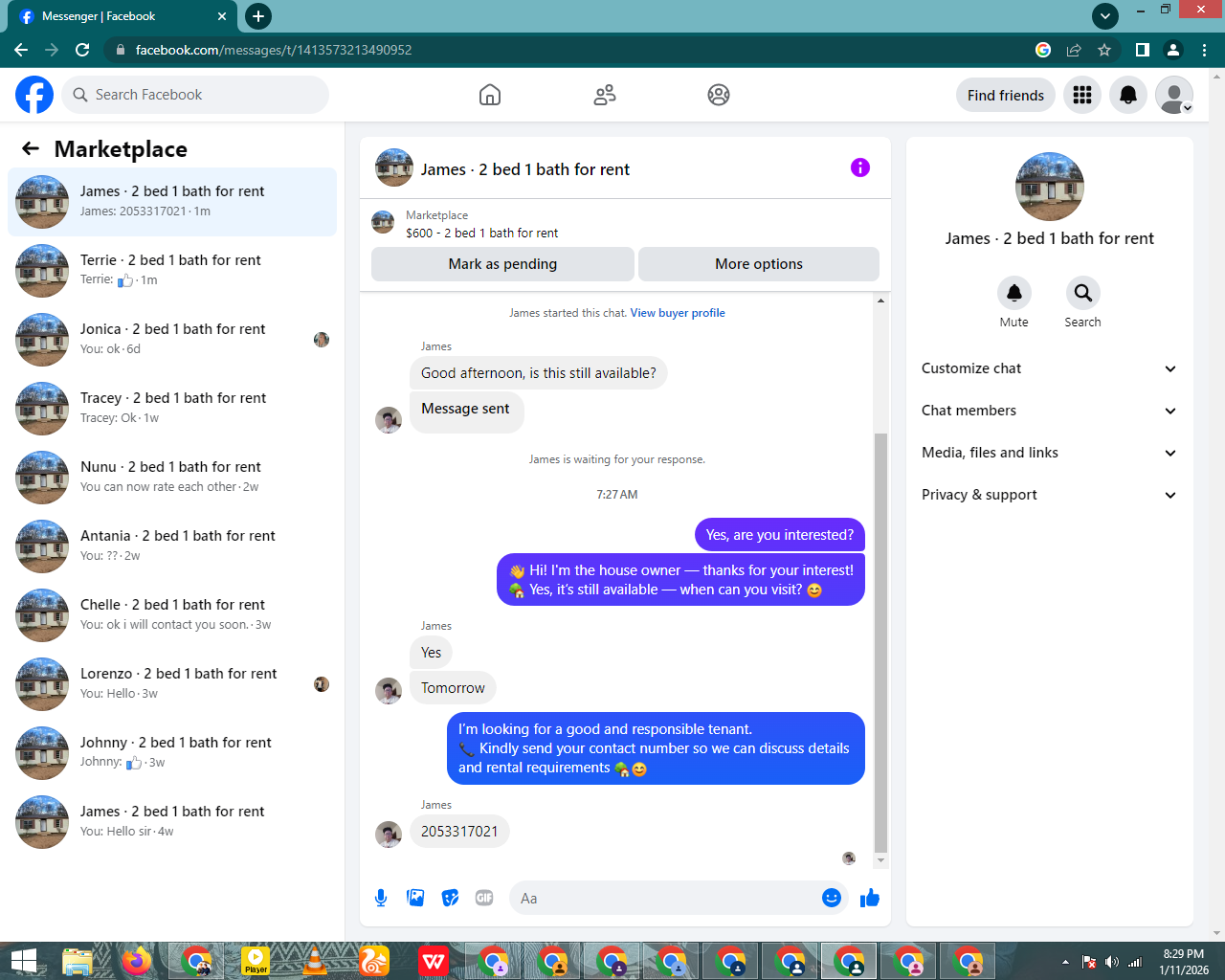Open Tracey's 2 bed 1 bath chat
1225x980 pixels.
point(172,409)
